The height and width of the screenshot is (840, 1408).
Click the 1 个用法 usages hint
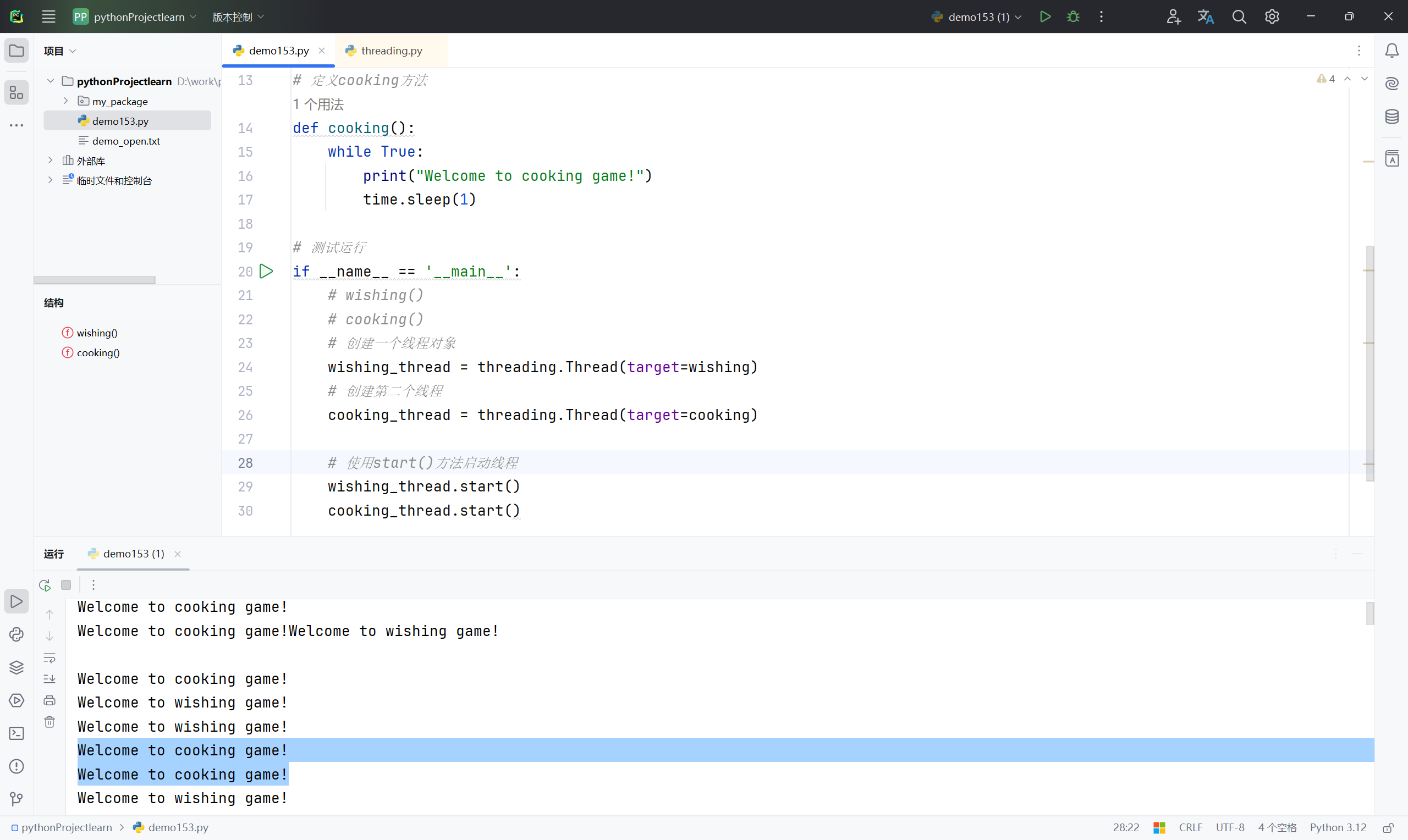pyautogui.click(x=318, y=104)
